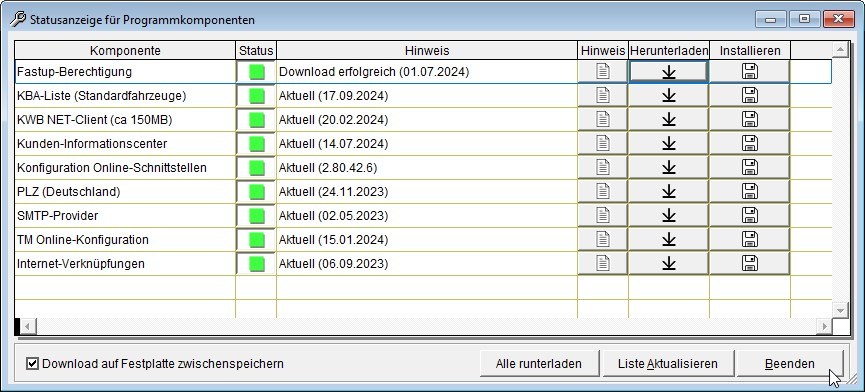Click green status indicator for Fastup-Berechtigung
Image resolution: width=865 pixels, height=392 pixels.
[x=257, y=72]
